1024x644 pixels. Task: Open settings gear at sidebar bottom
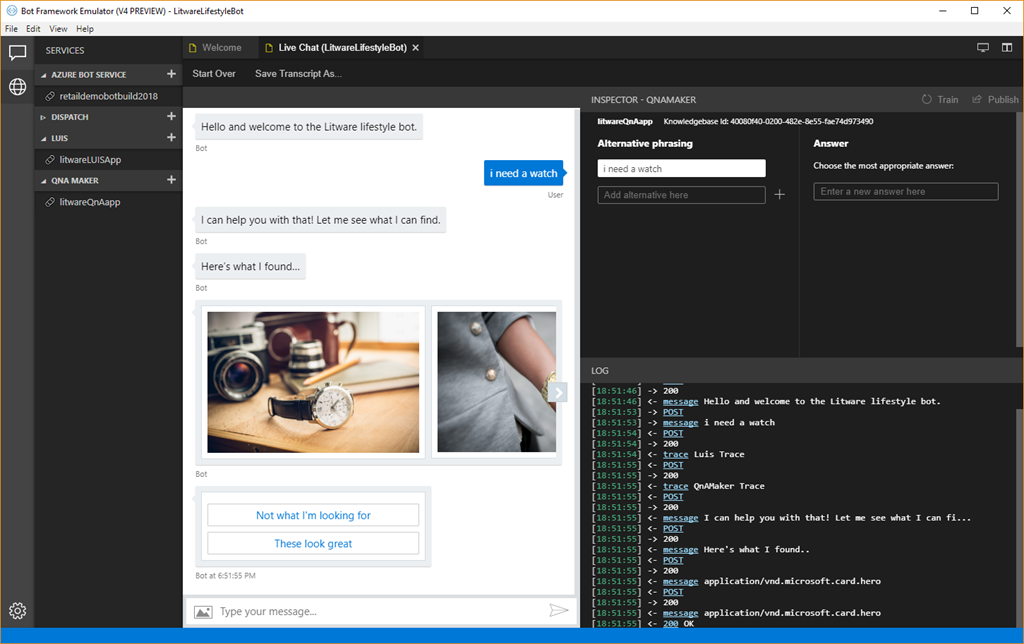pos(18,611)
